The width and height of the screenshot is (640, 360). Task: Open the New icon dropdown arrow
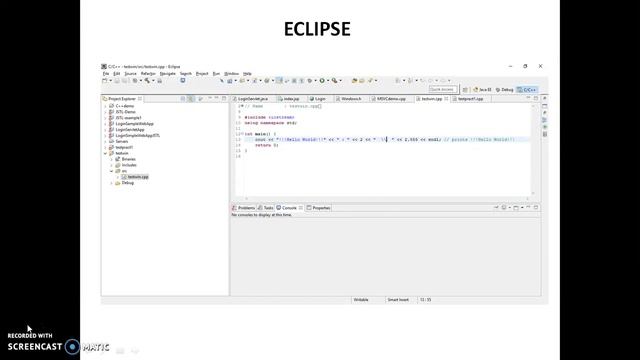click(x=111, y=81)
